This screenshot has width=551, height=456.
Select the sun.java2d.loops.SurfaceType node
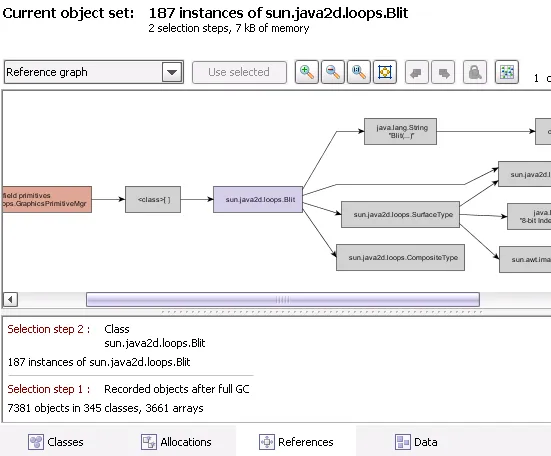pyautogui.click(x=401, y=214)
